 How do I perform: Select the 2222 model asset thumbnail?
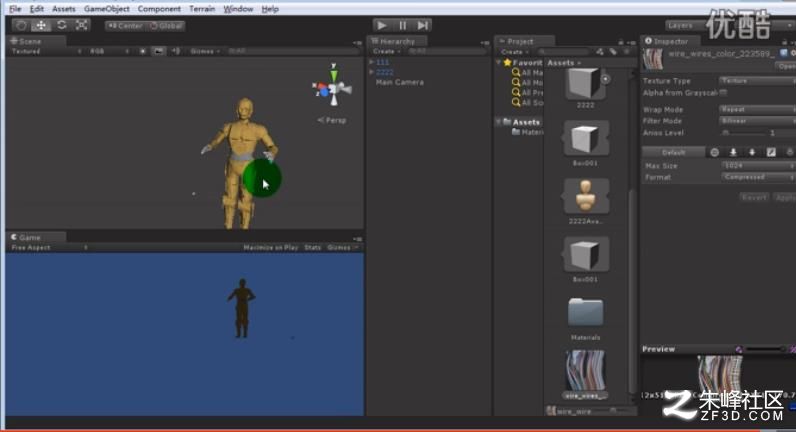(584, 84)
